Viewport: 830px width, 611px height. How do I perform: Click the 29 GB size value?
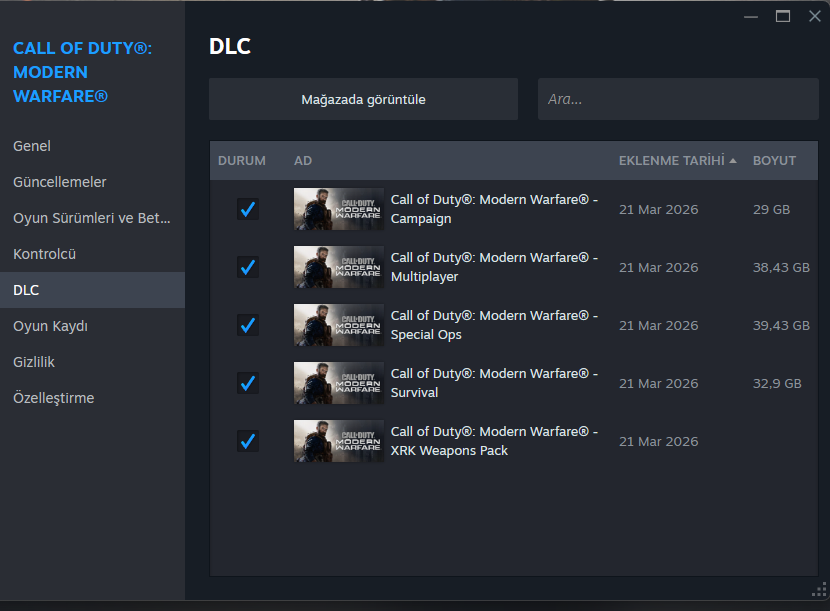771,210
